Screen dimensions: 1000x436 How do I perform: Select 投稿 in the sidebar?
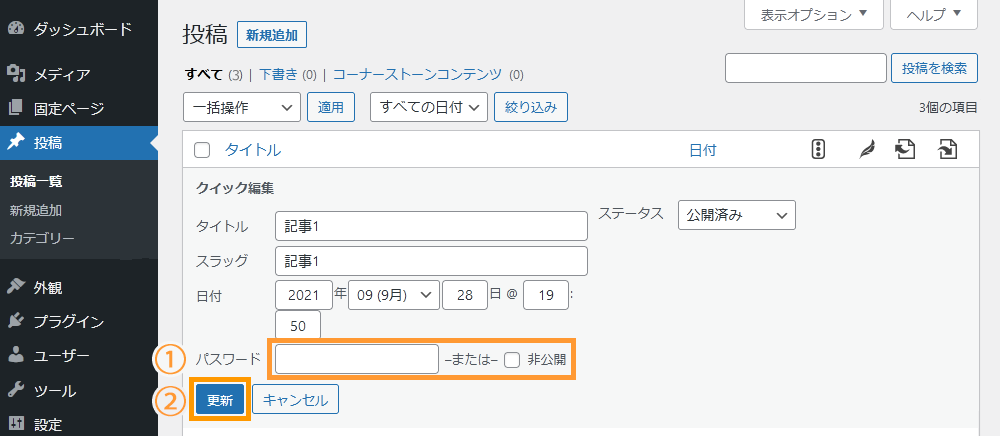pos(48,143)
